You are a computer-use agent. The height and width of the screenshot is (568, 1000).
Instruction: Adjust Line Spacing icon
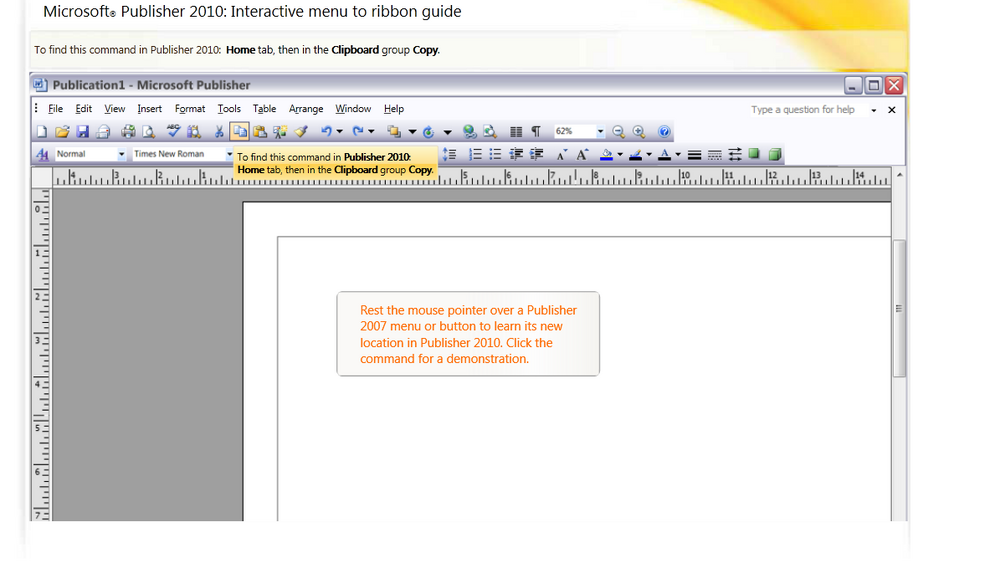pos(450,154)
